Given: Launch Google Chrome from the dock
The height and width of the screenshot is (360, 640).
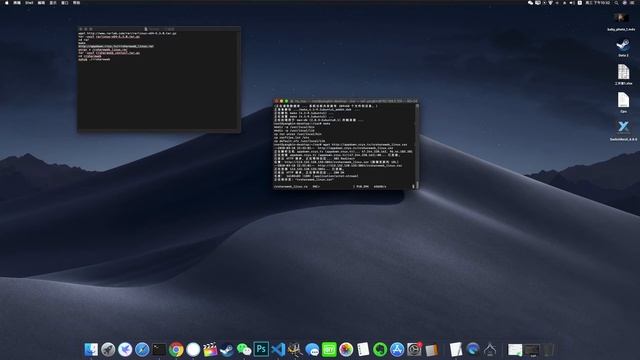Looking at the screenshot, I should point(176,349).
